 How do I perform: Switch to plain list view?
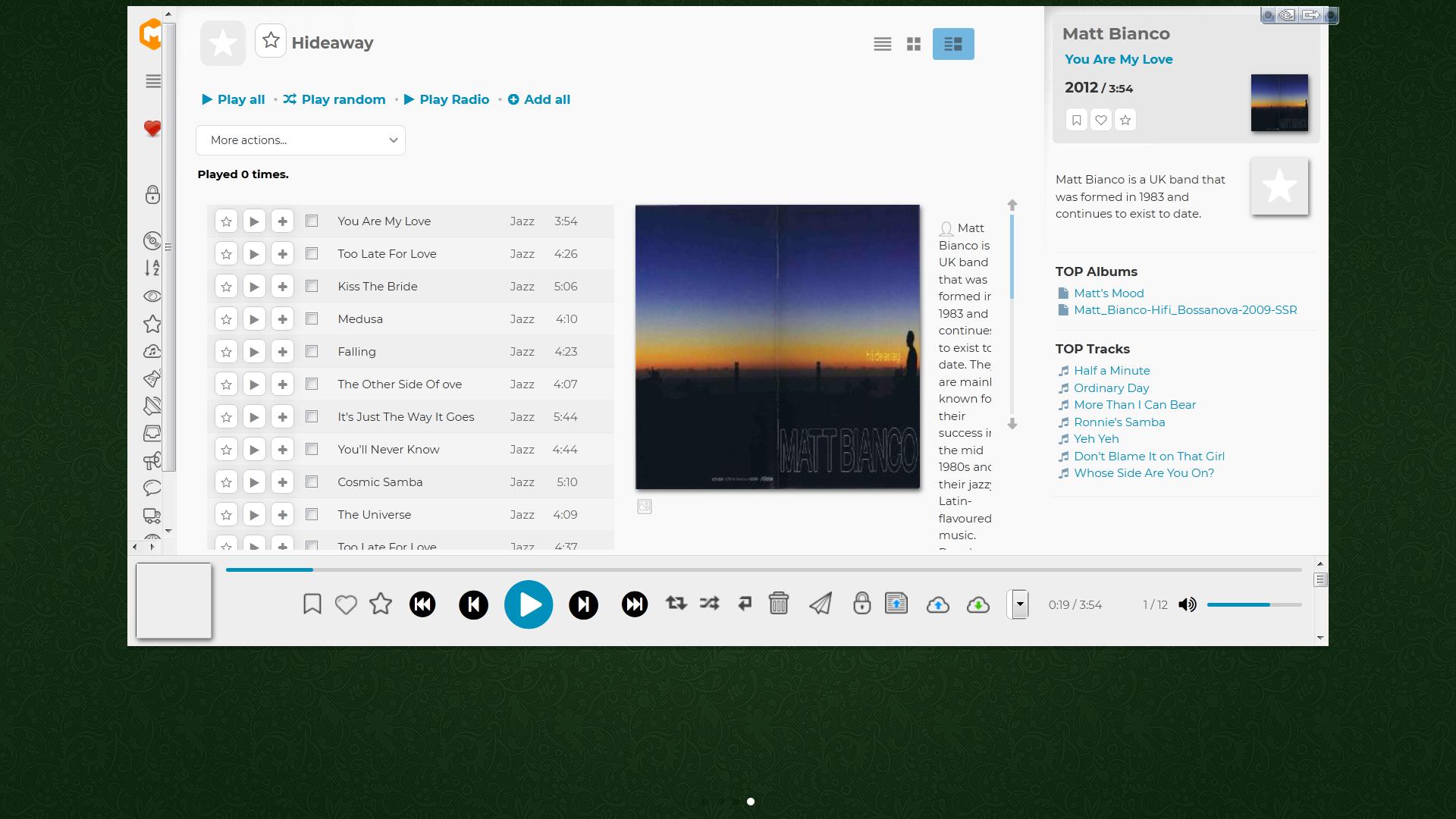point(883,44)
